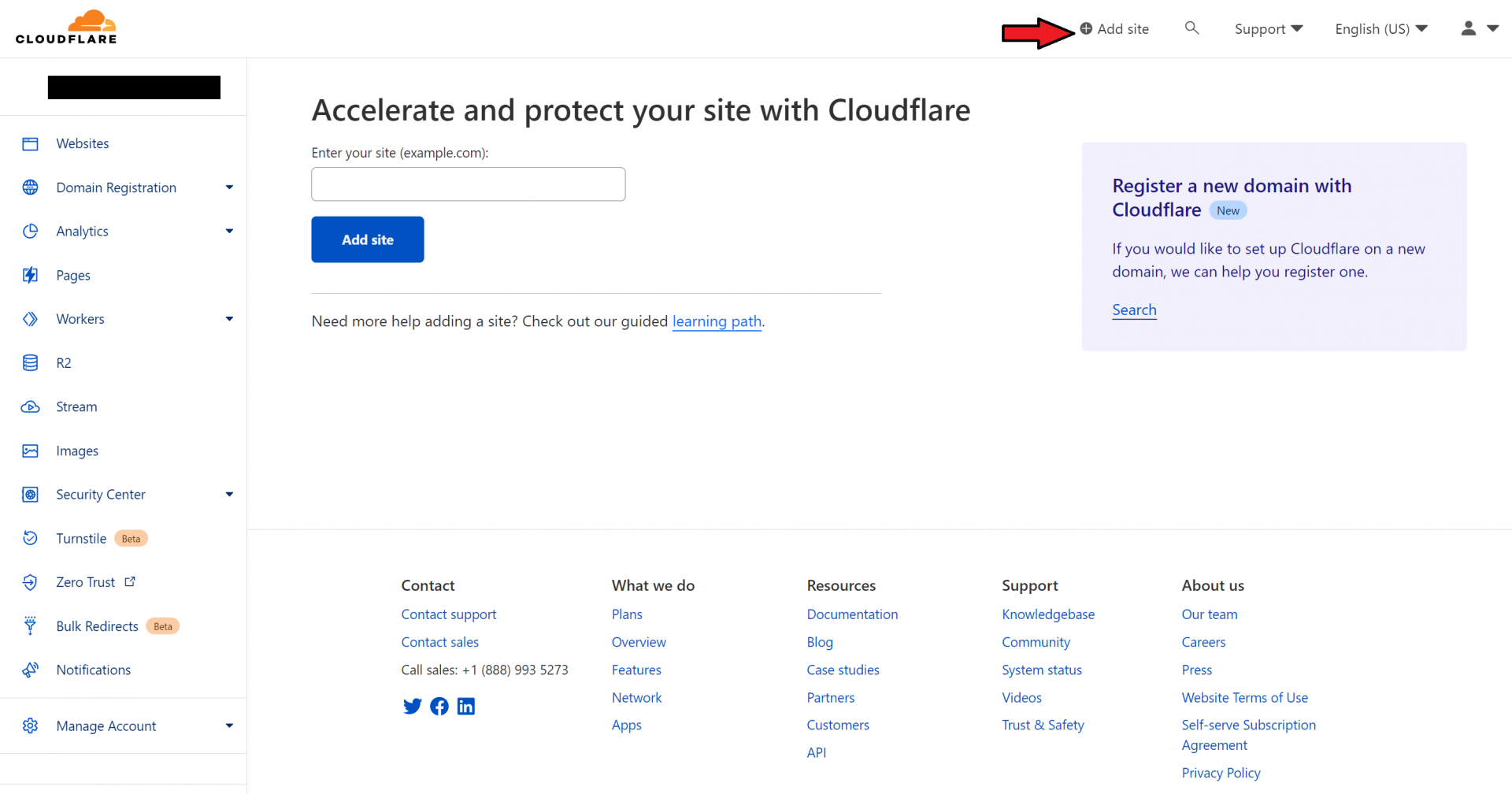Expand the Analytics sidebar section arrow

(x=229, y=231)
